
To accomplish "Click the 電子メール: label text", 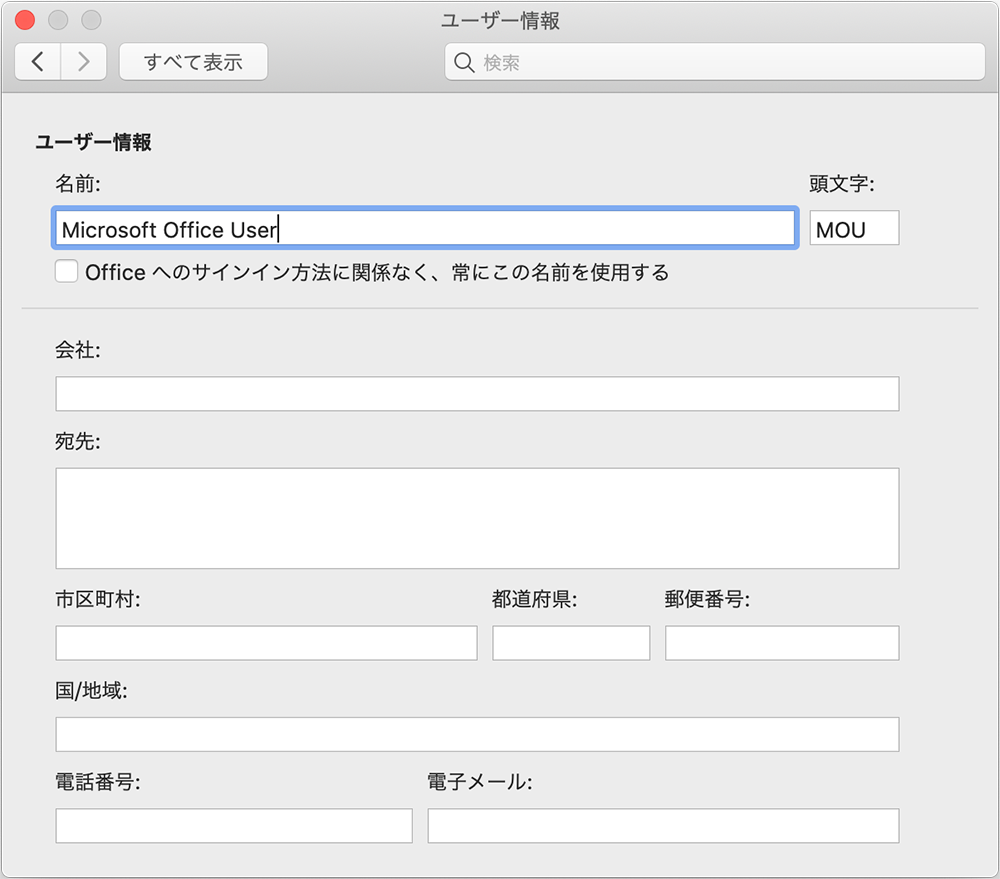I will [x=480, y=781].
